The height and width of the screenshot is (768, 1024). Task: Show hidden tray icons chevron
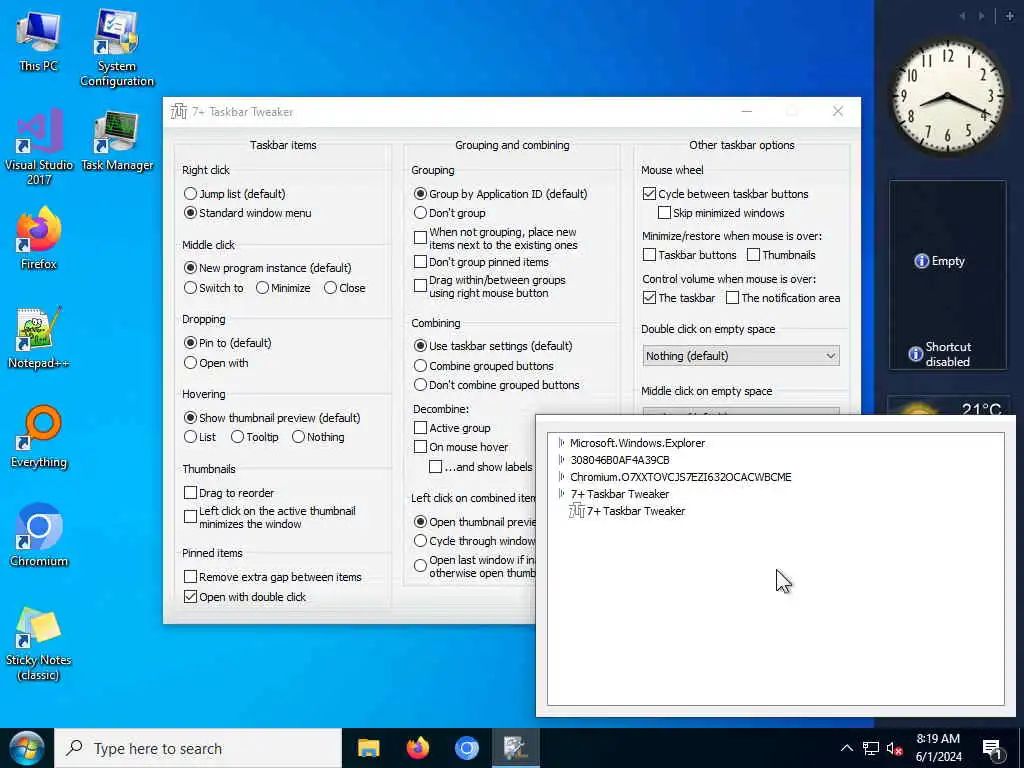(x=846, y=748)
